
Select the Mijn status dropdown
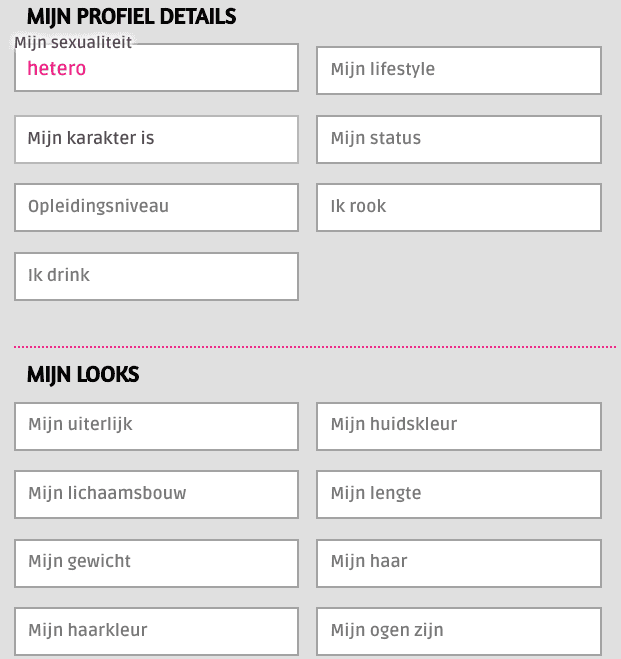(459, 139)
